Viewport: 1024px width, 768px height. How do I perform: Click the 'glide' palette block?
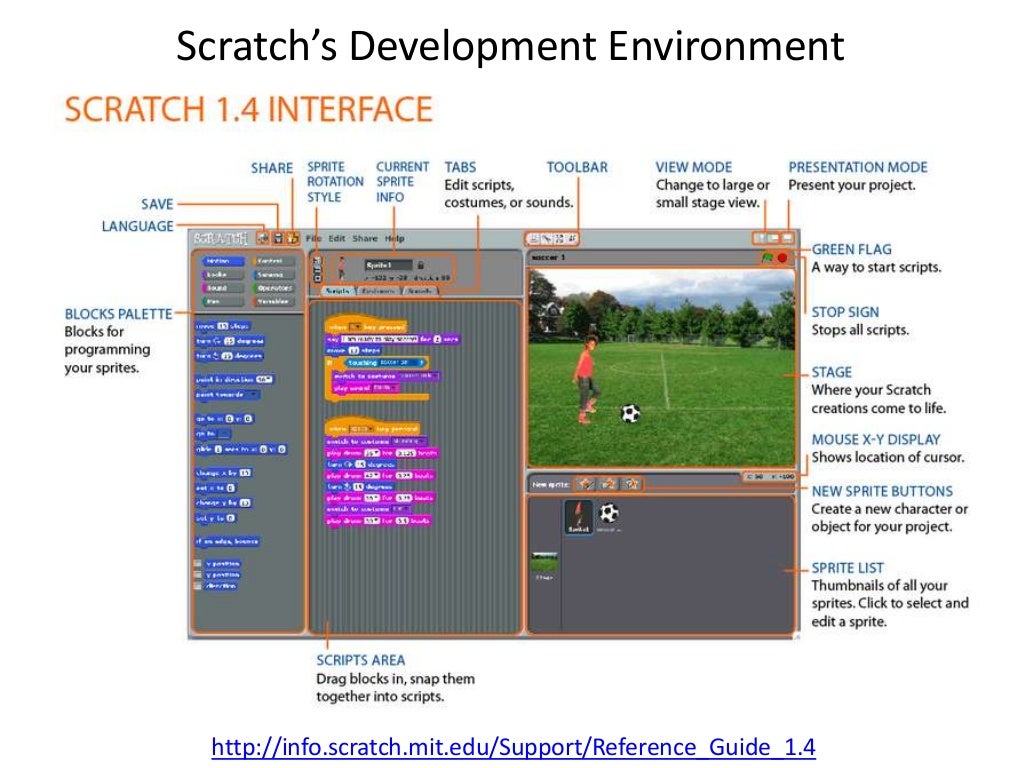pos(241,449)
